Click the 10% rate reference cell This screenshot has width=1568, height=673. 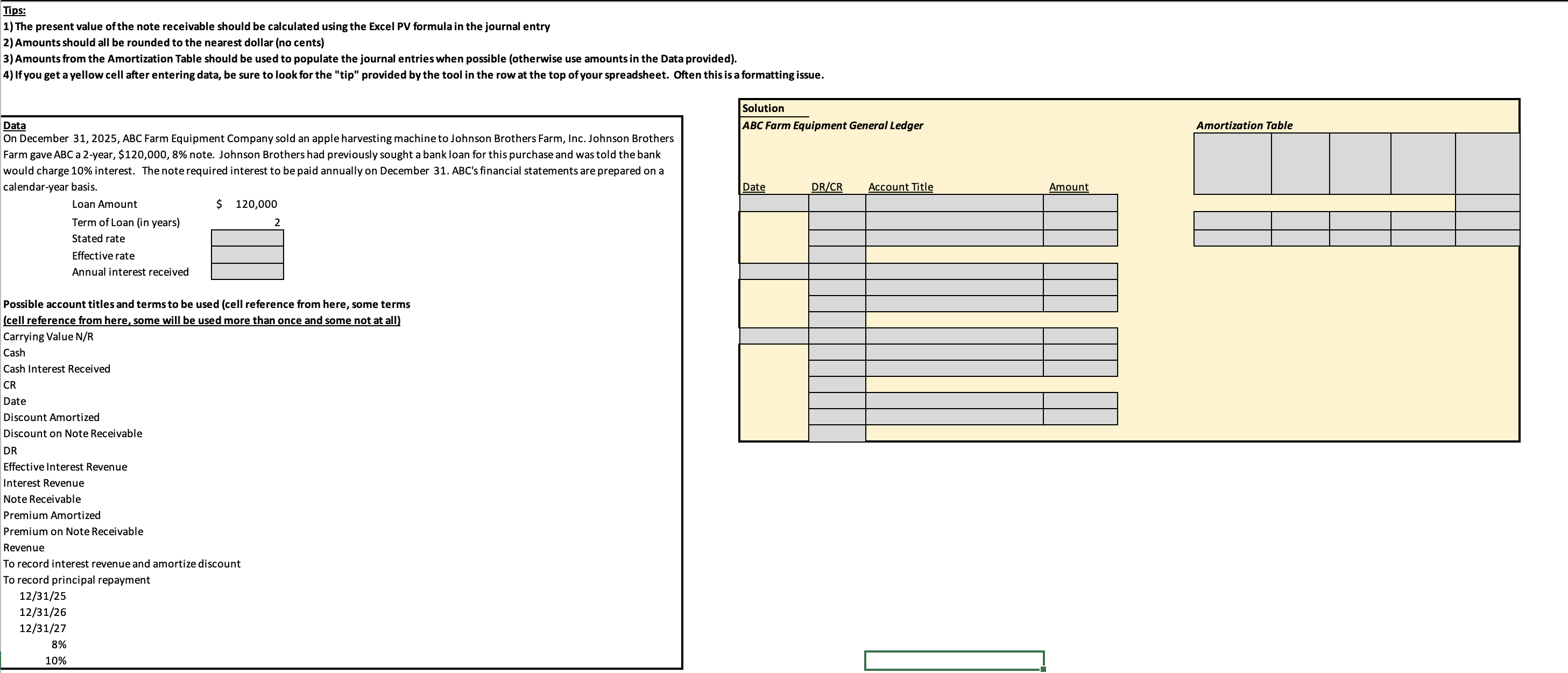pos(55,660)
